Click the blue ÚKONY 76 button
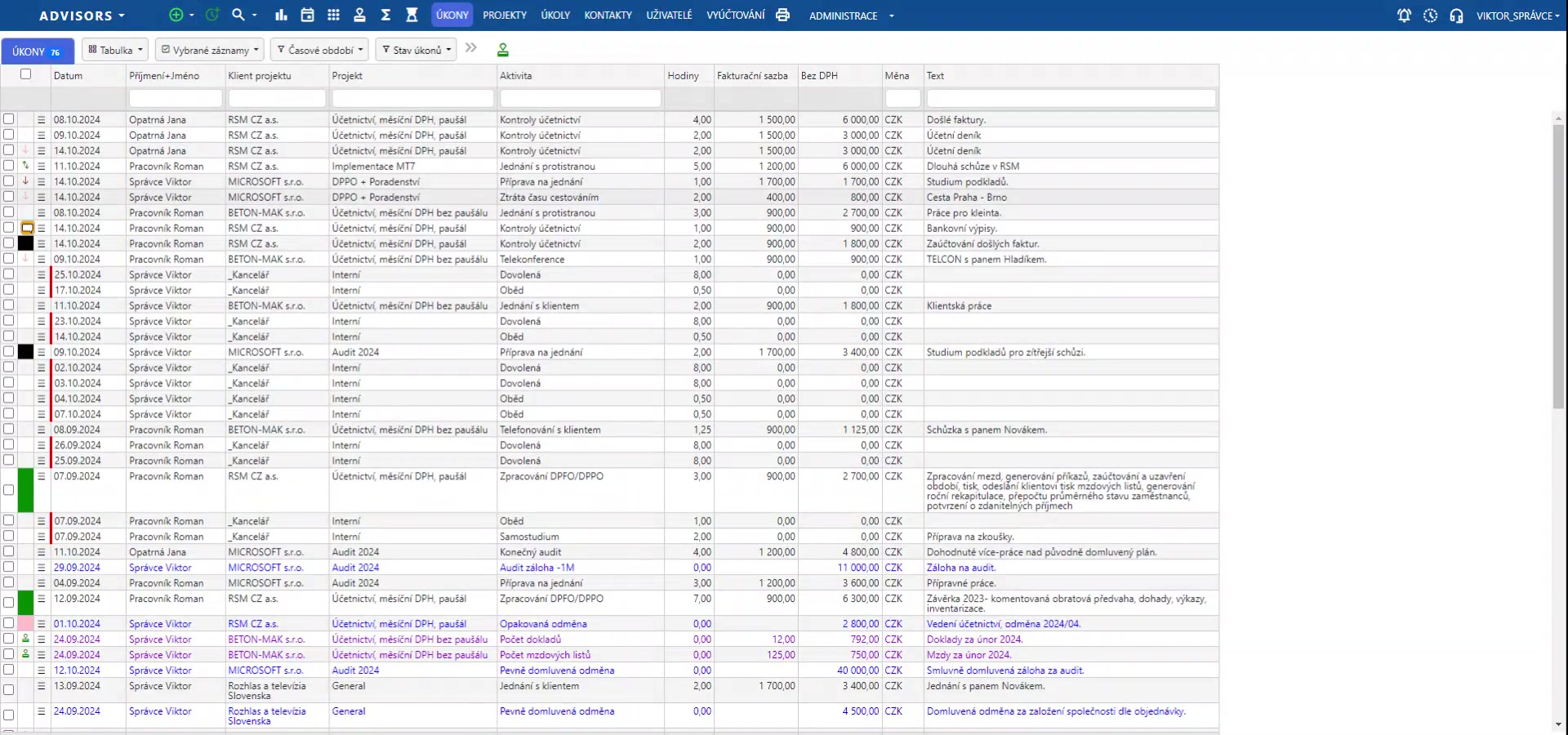Image resolution: width=1568 pixels, height=735 pixels. pos(37,51)
